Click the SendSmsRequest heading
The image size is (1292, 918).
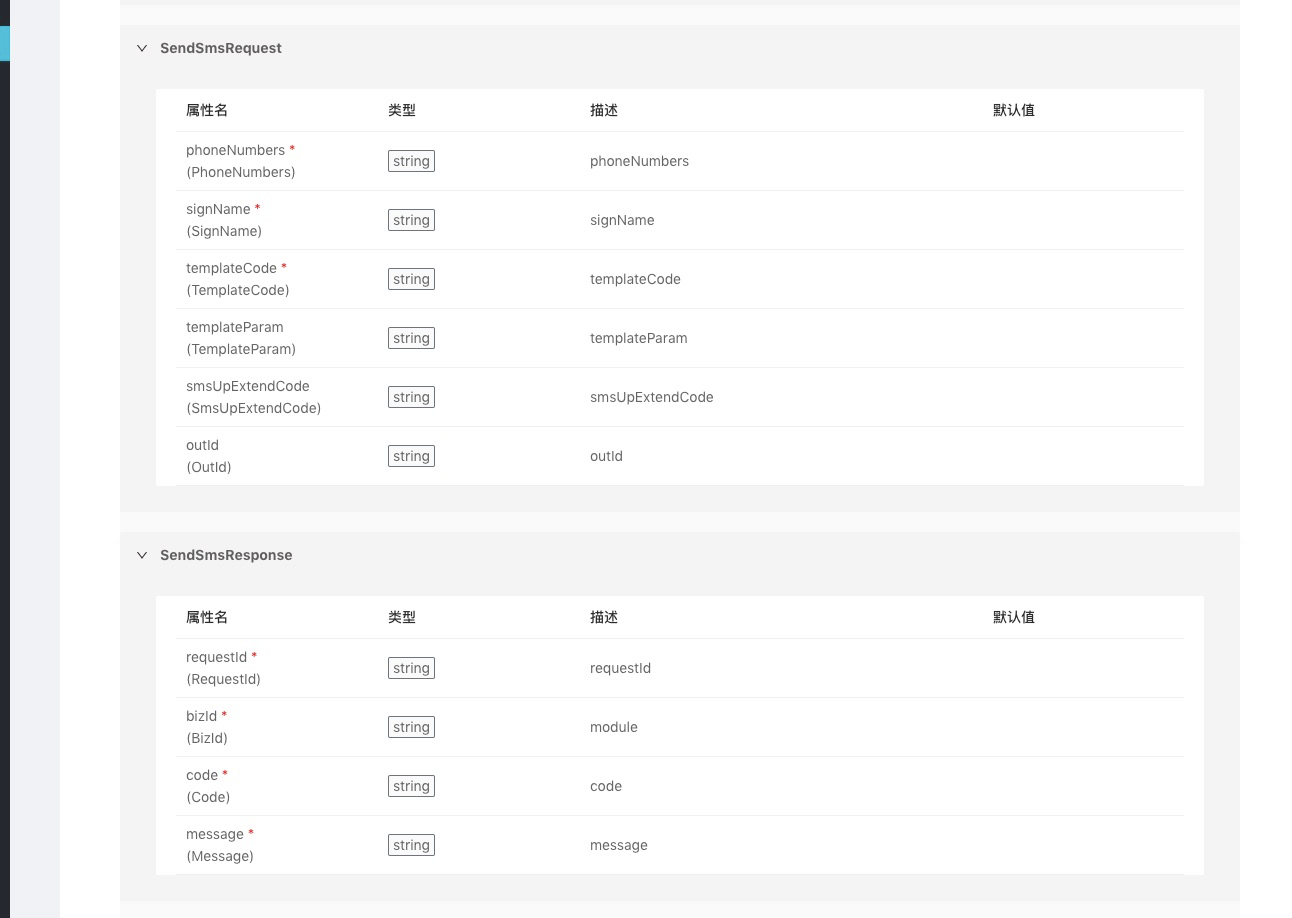[221, 48]
